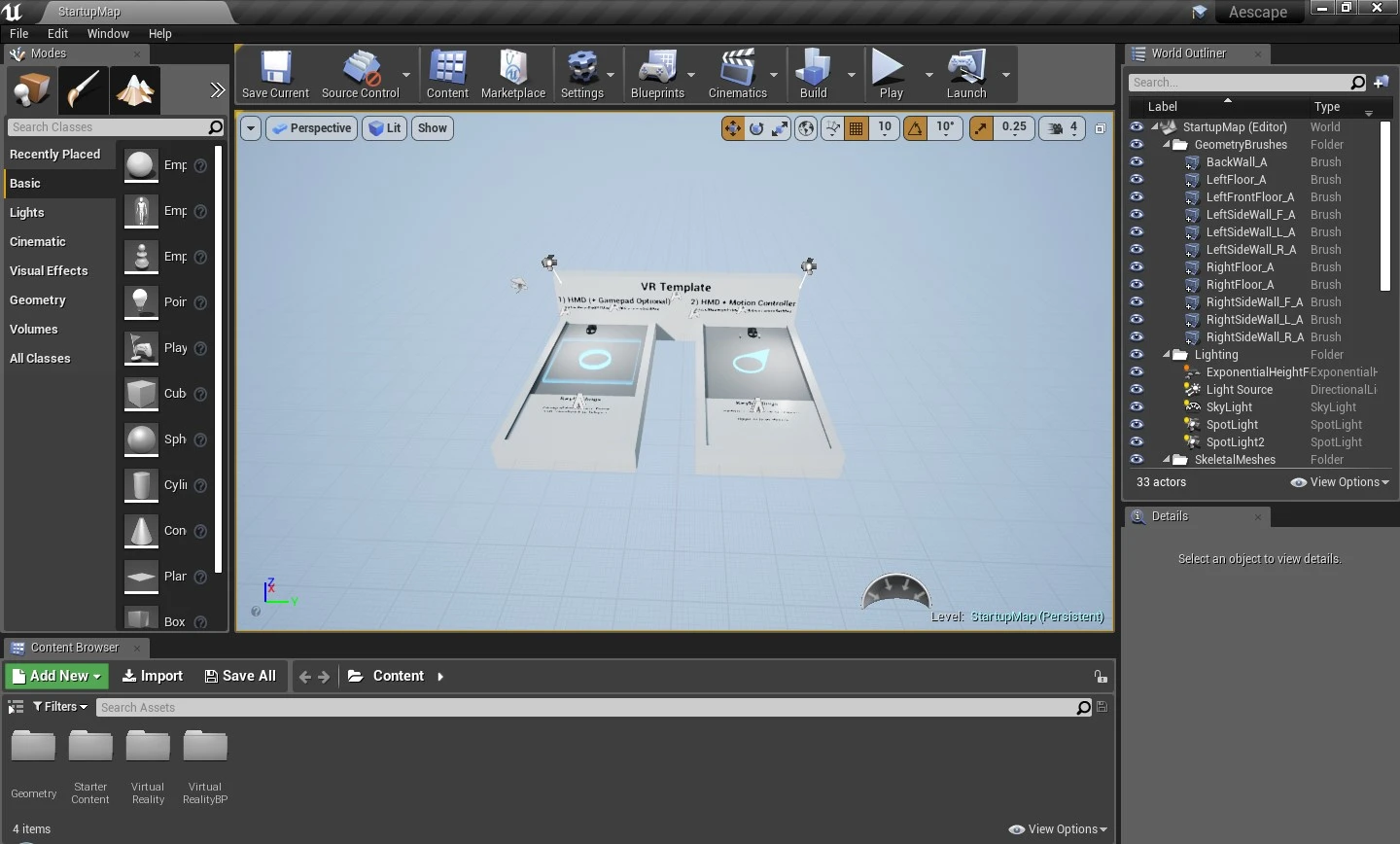Launch the project on device

click(x=966, y=75)
